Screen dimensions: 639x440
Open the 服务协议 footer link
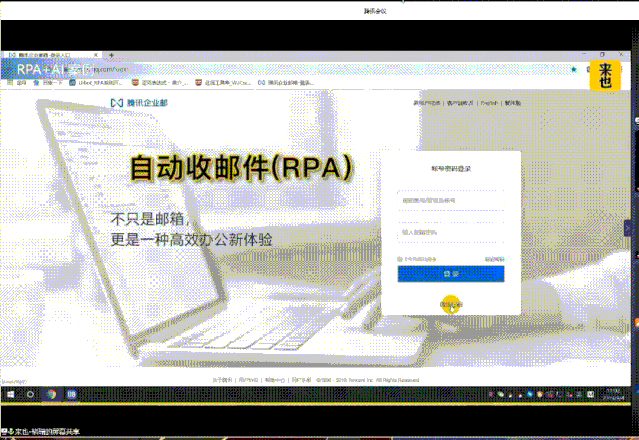(249, 380)
